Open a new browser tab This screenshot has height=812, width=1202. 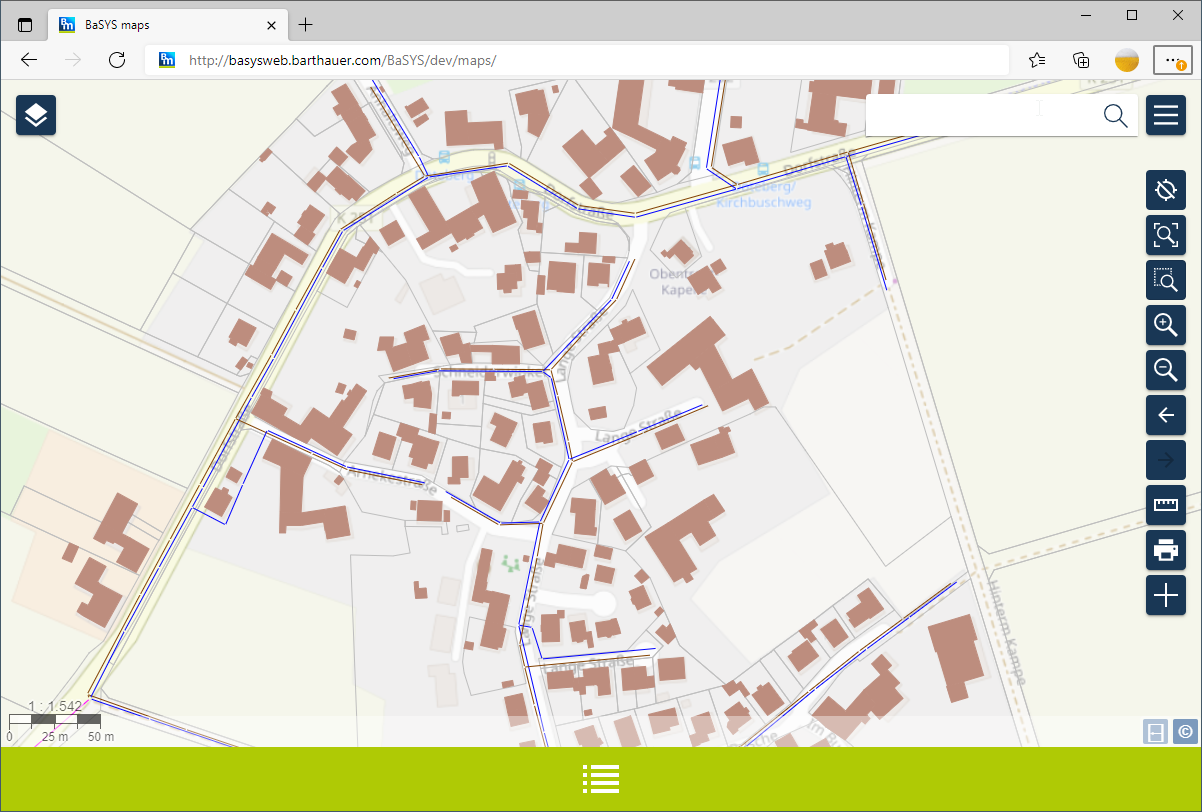coord(306,25)
